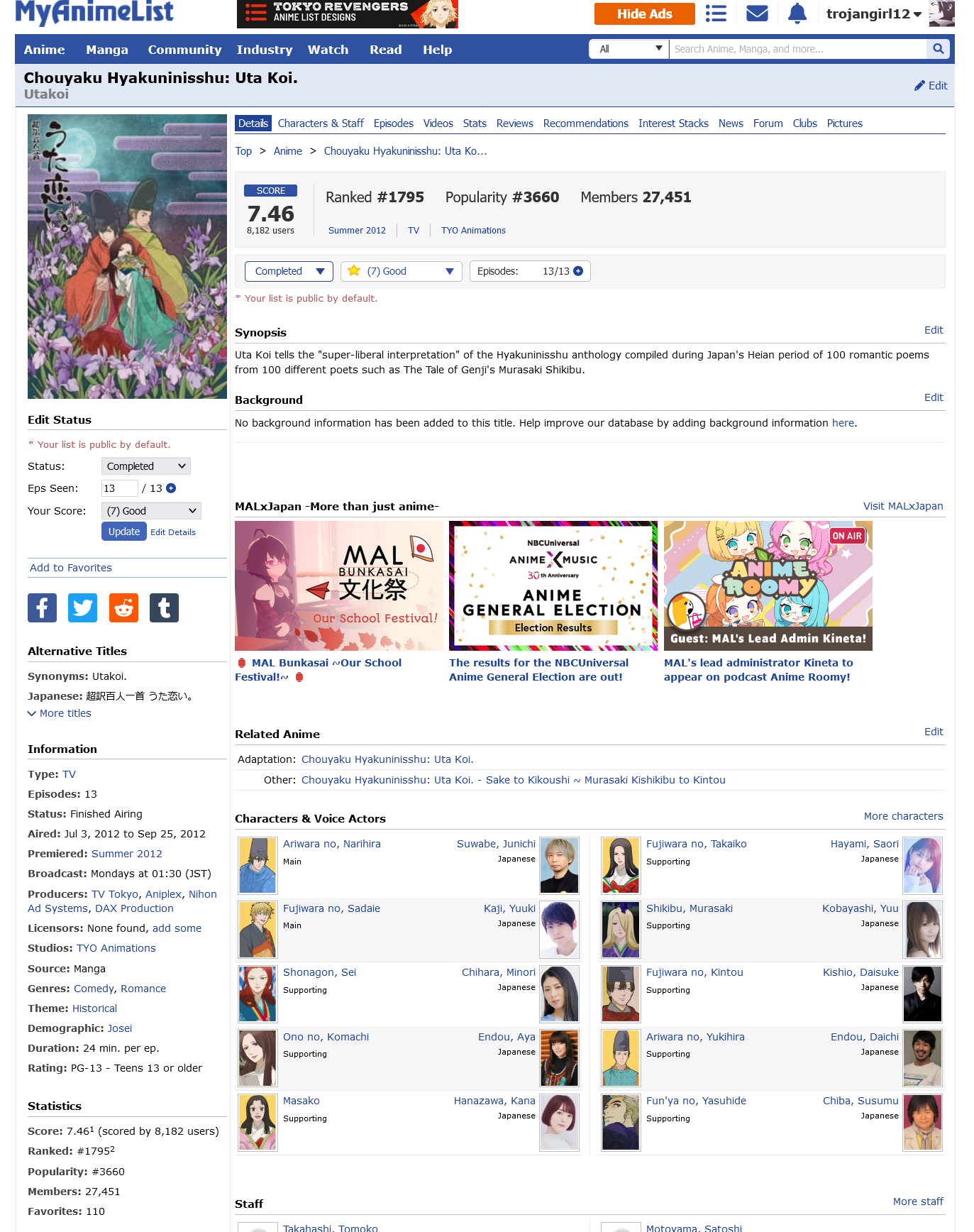Click the Eps Seen input box

119,488
